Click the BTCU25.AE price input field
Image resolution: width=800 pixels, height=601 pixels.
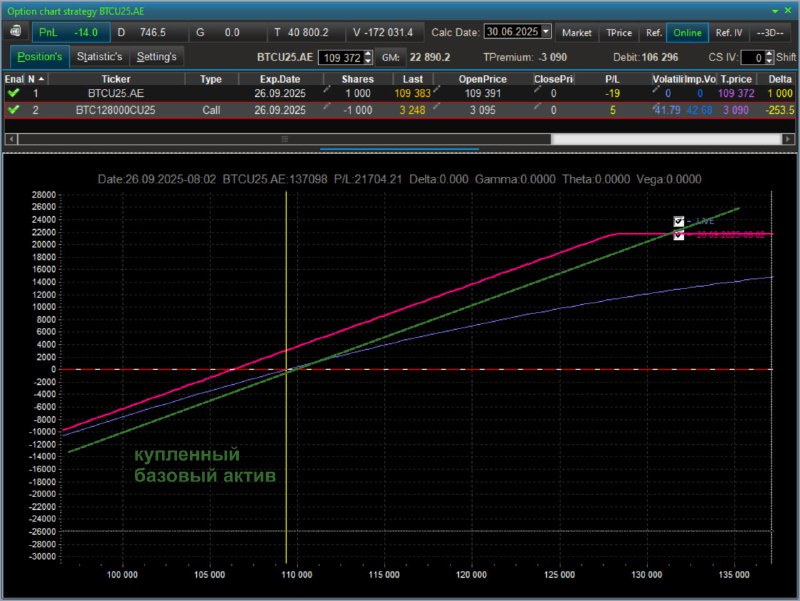[x=342, y=58]
